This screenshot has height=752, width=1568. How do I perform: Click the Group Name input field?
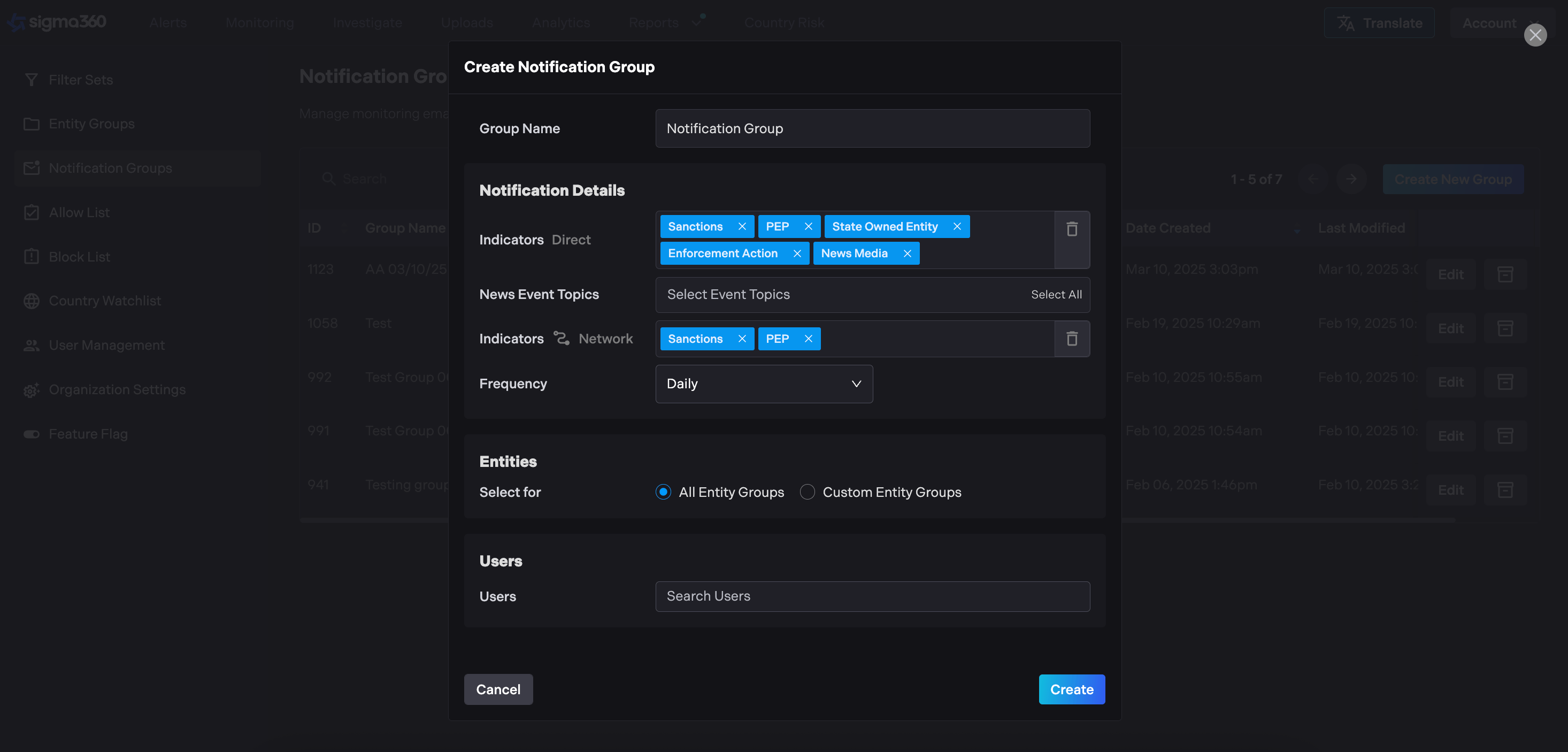(872, 128)
